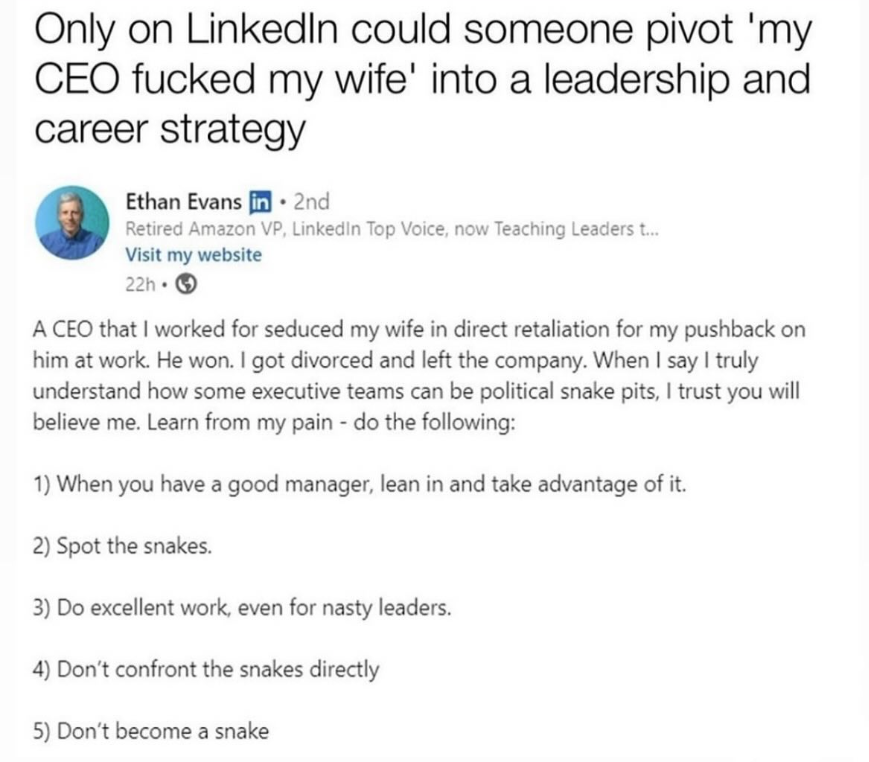
Task: Click the '2nd' connection degree label
Action: [311, 201]
